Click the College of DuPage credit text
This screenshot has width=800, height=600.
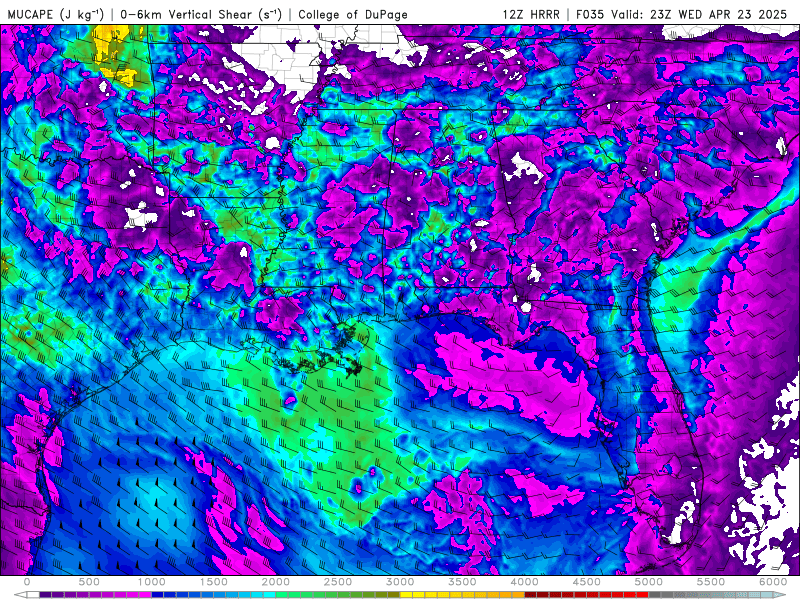353,14
